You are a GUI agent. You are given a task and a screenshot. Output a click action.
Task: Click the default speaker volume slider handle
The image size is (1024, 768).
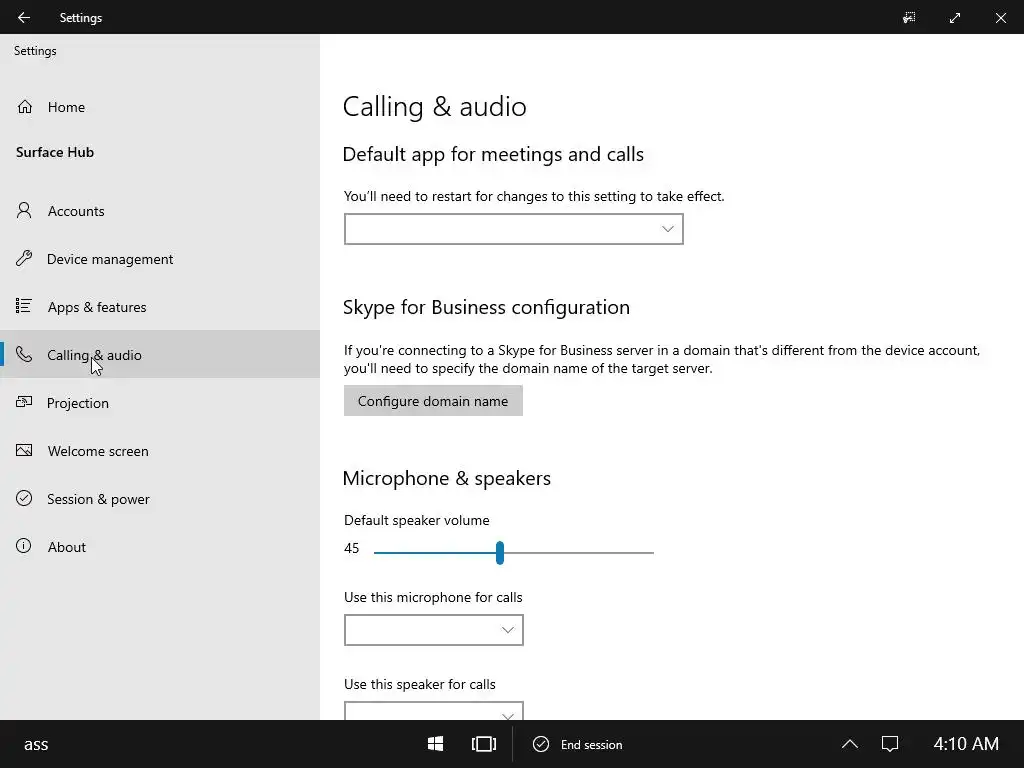(x=500, y=552)
